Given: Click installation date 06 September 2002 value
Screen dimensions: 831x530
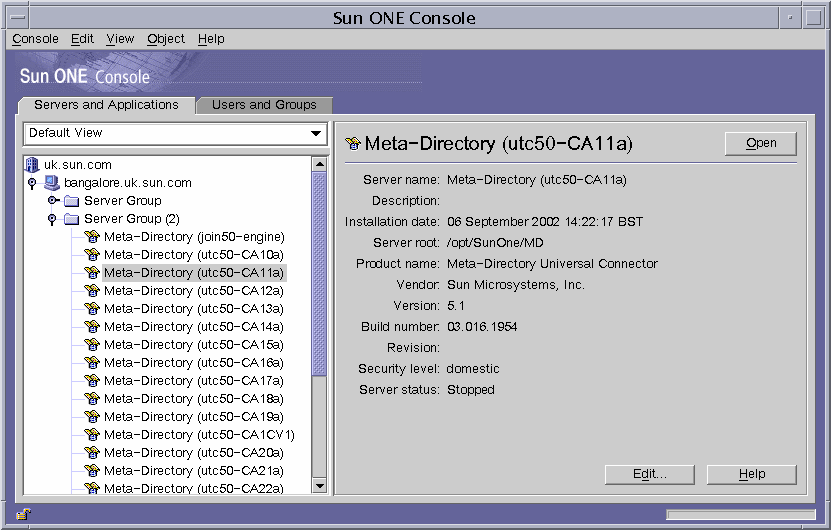Looking at the screenshot, I should (545, 222).
